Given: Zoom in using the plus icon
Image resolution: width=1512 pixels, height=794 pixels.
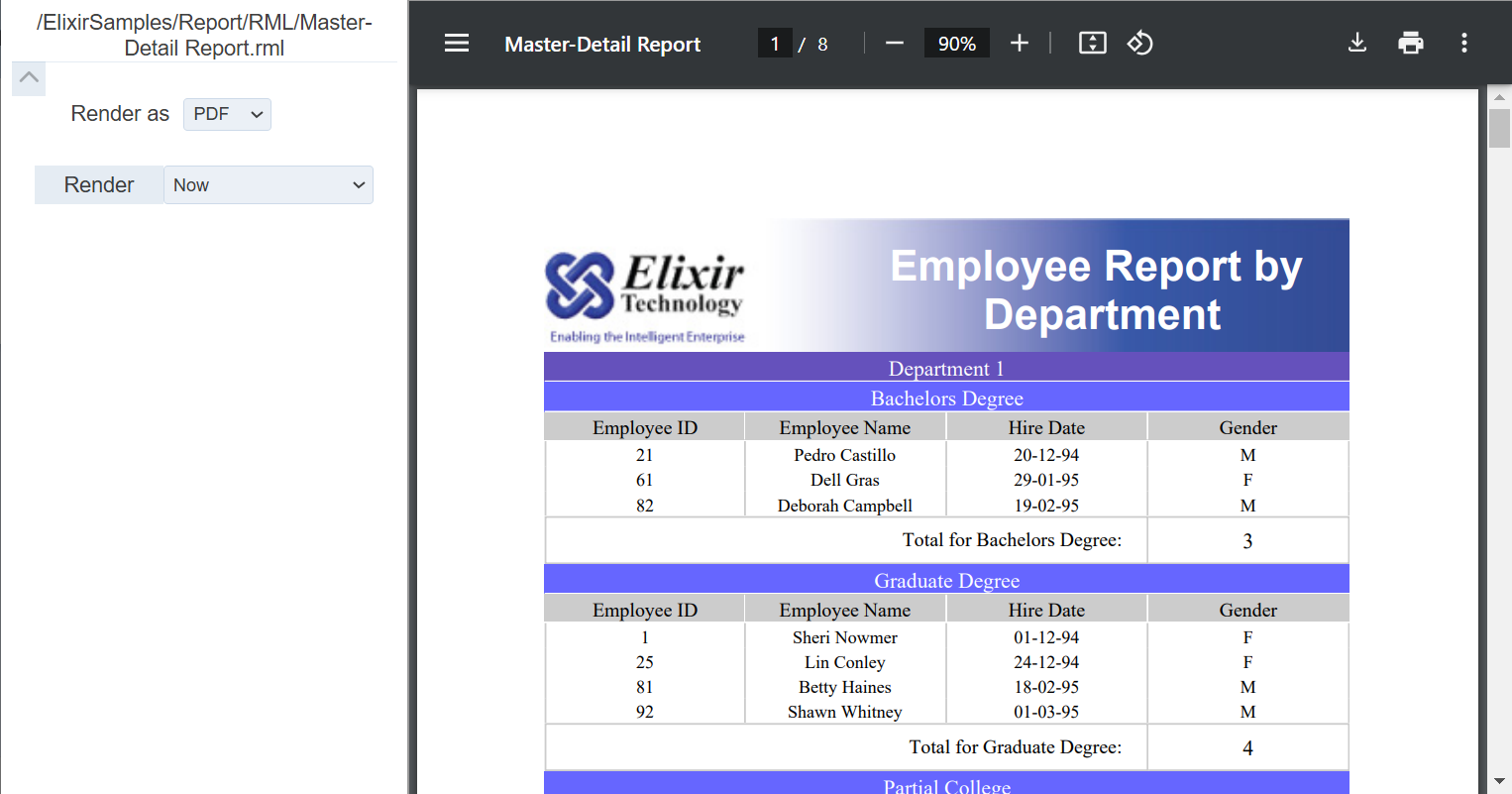Looking at the screenshot, I should (x=1020, y=43).
